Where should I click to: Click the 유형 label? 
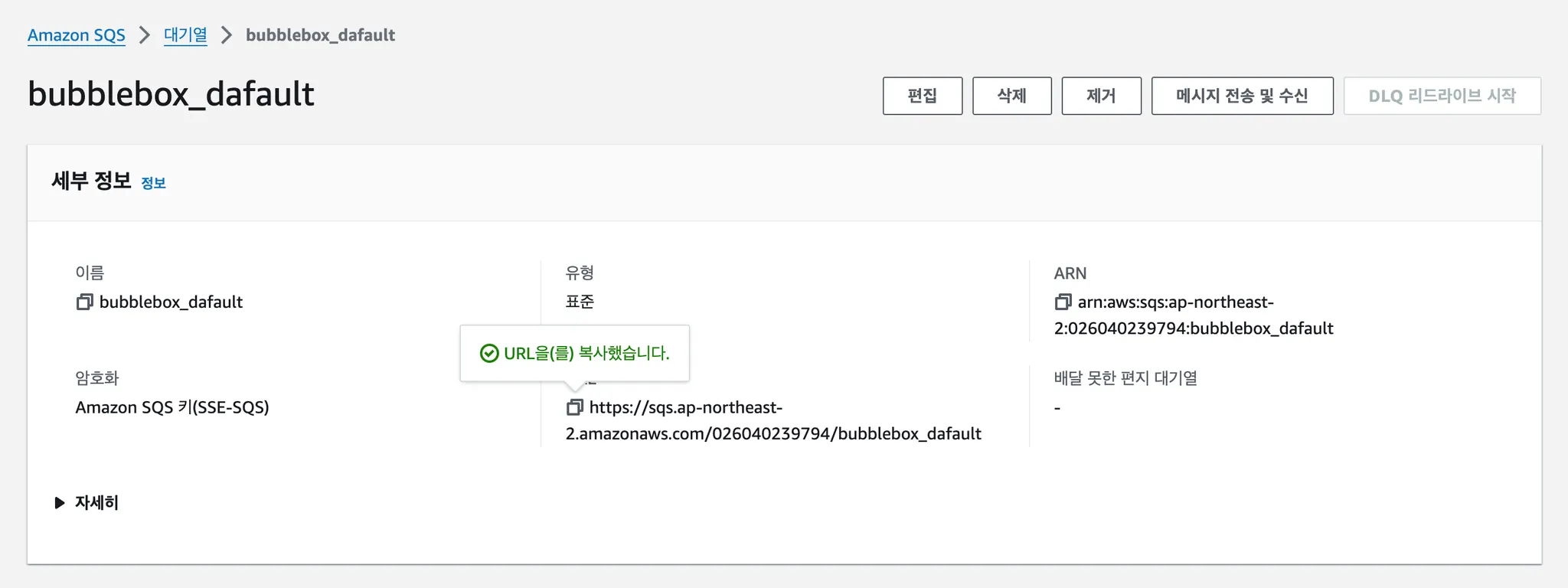pyautogui.click(x=580, y=273)
